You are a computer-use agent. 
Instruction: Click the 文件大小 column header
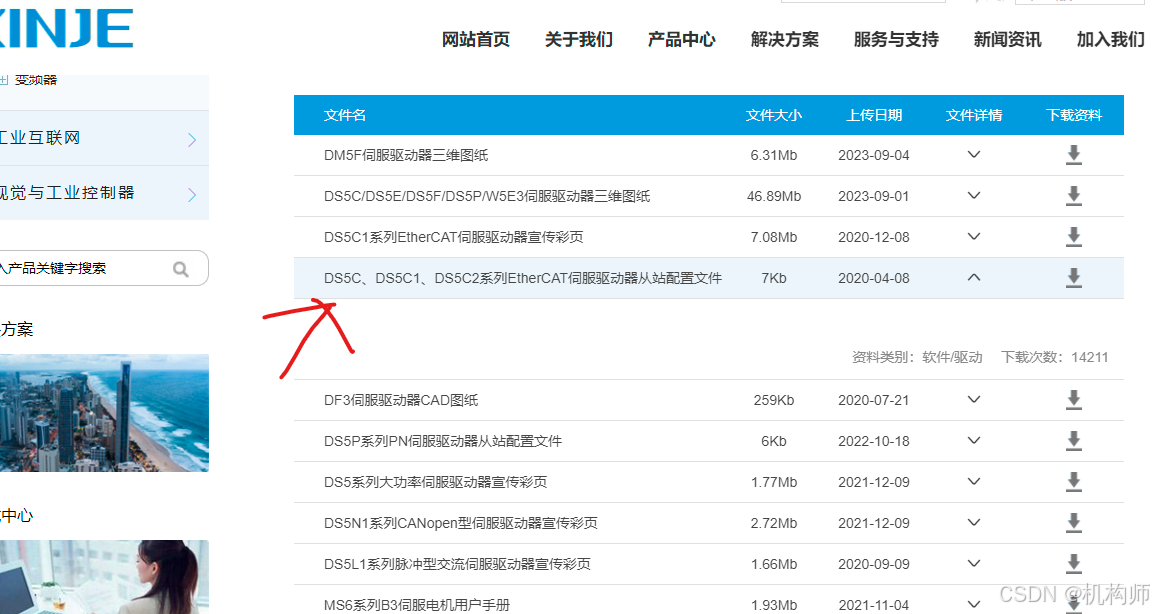[774, 115]
